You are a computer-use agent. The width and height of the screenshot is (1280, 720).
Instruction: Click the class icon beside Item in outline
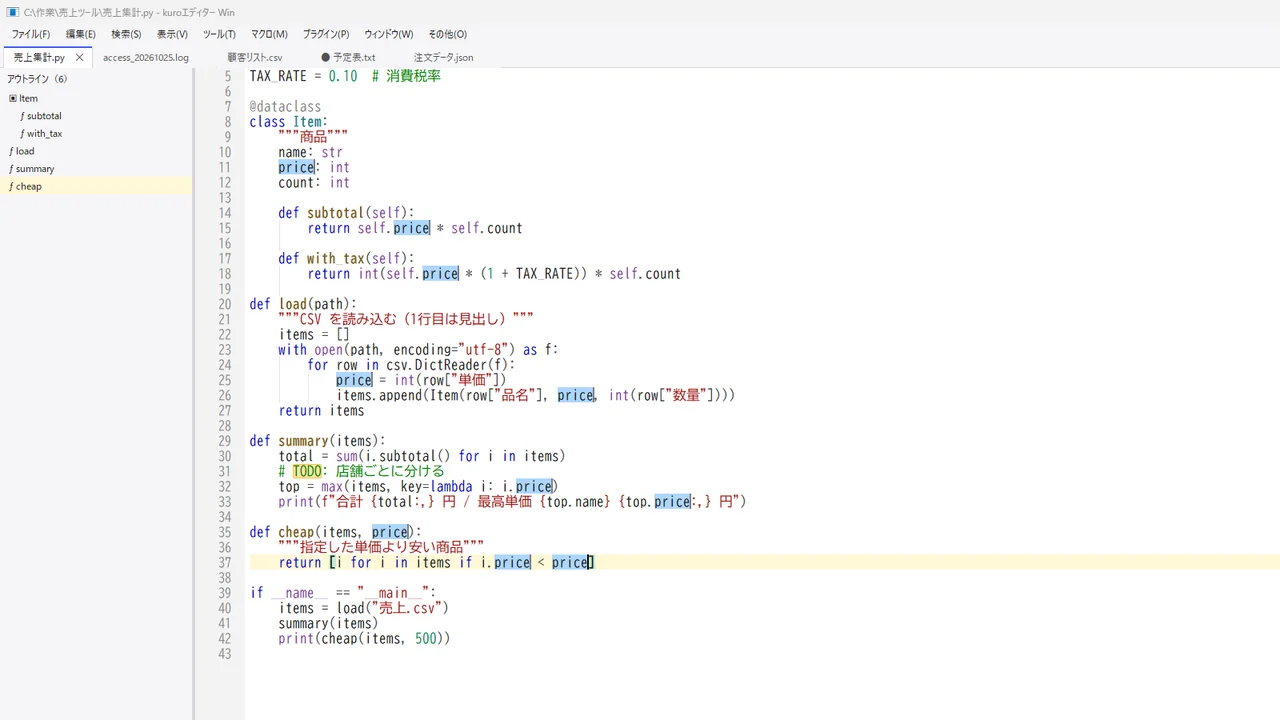pos(13,99)
